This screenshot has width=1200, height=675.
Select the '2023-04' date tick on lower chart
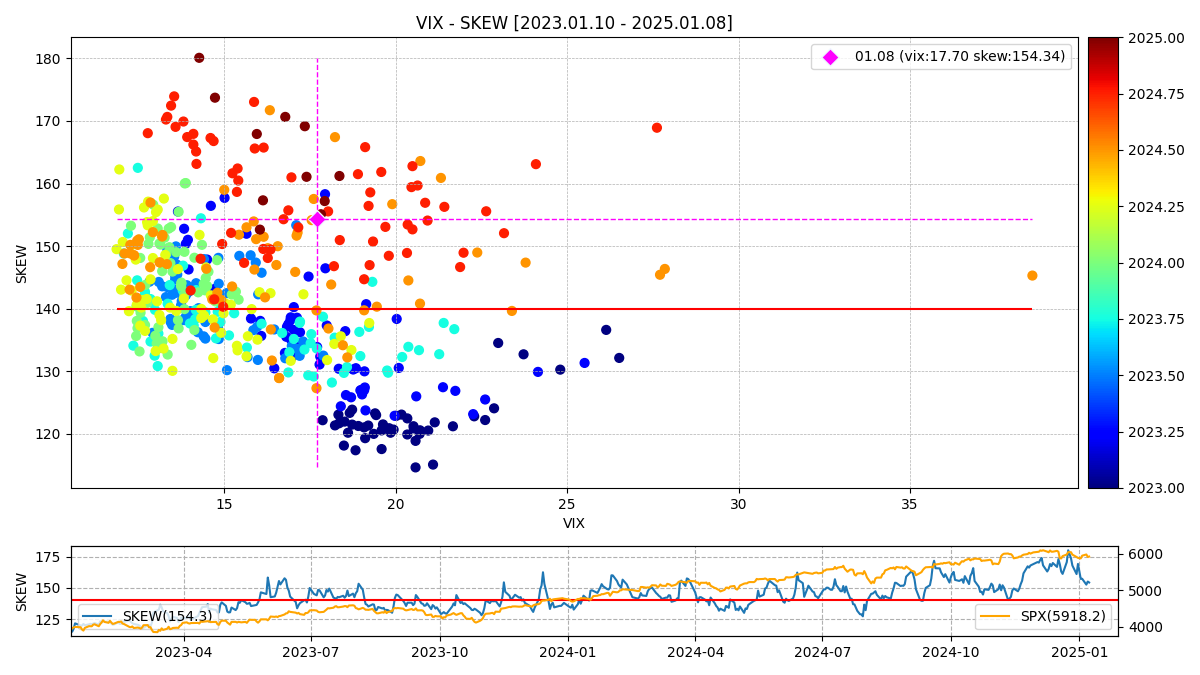click(183, 653)
